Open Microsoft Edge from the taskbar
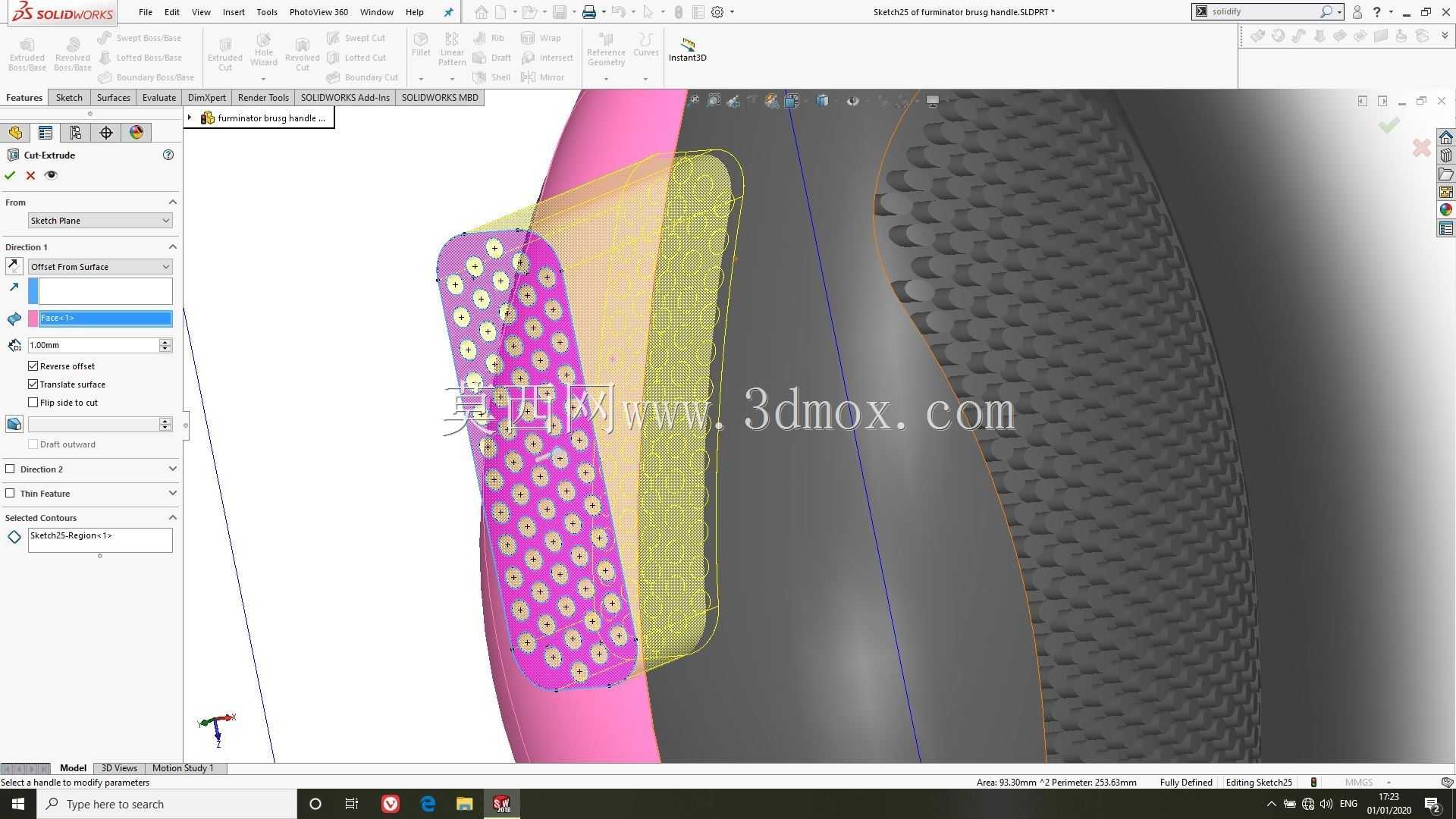Screen dimensions: 1456x819 point(428,804)
